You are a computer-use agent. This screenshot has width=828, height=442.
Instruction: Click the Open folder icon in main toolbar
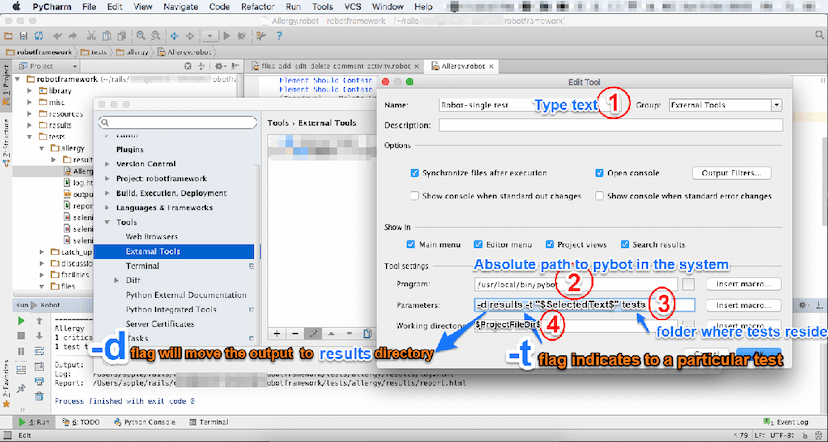[8, 36]
